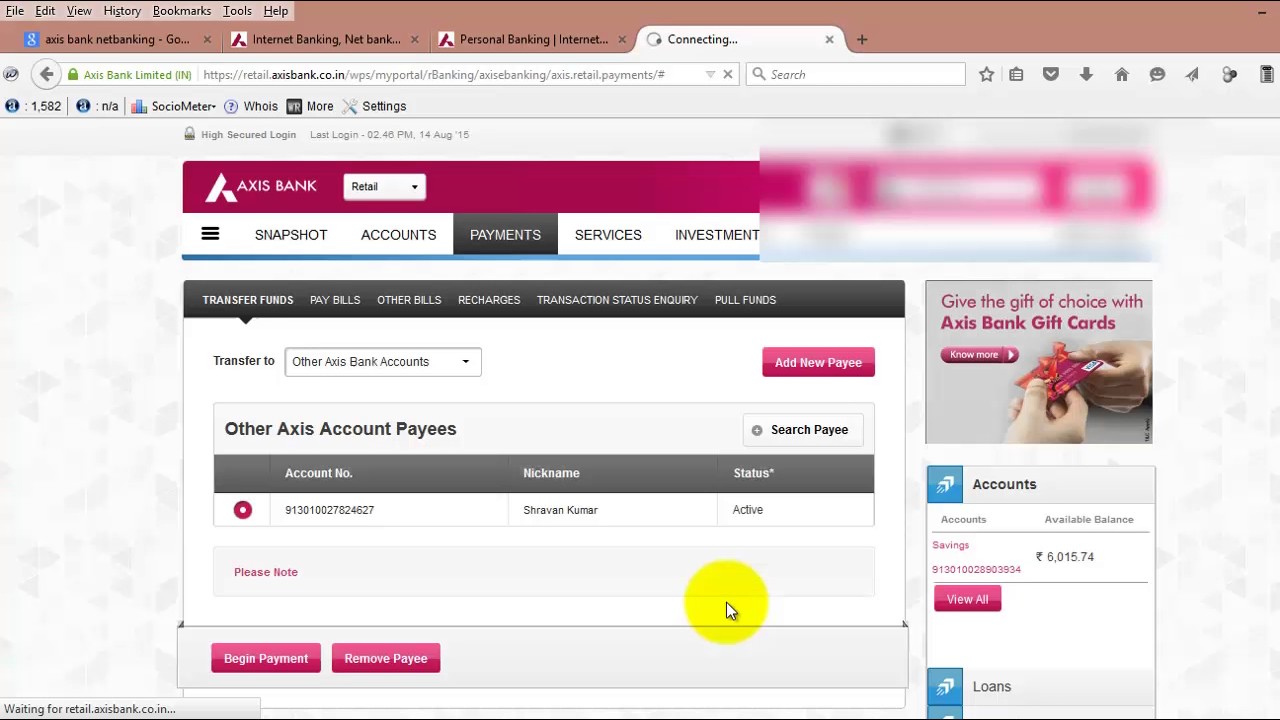The width and height of the screenshot is (1280, 720).
Task: Click account number 913010028903934 link
Action: [976, 569]
